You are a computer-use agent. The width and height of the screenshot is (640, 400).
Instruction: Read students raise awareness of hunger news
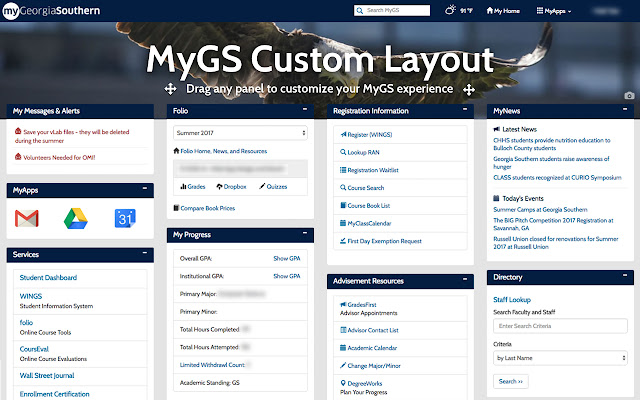(551, 163)
